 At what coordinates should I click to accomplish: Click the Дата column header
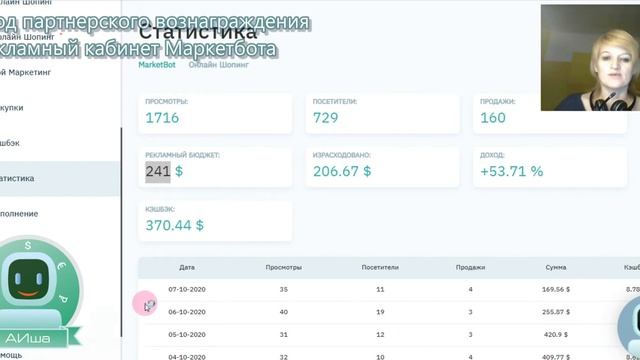187,268
